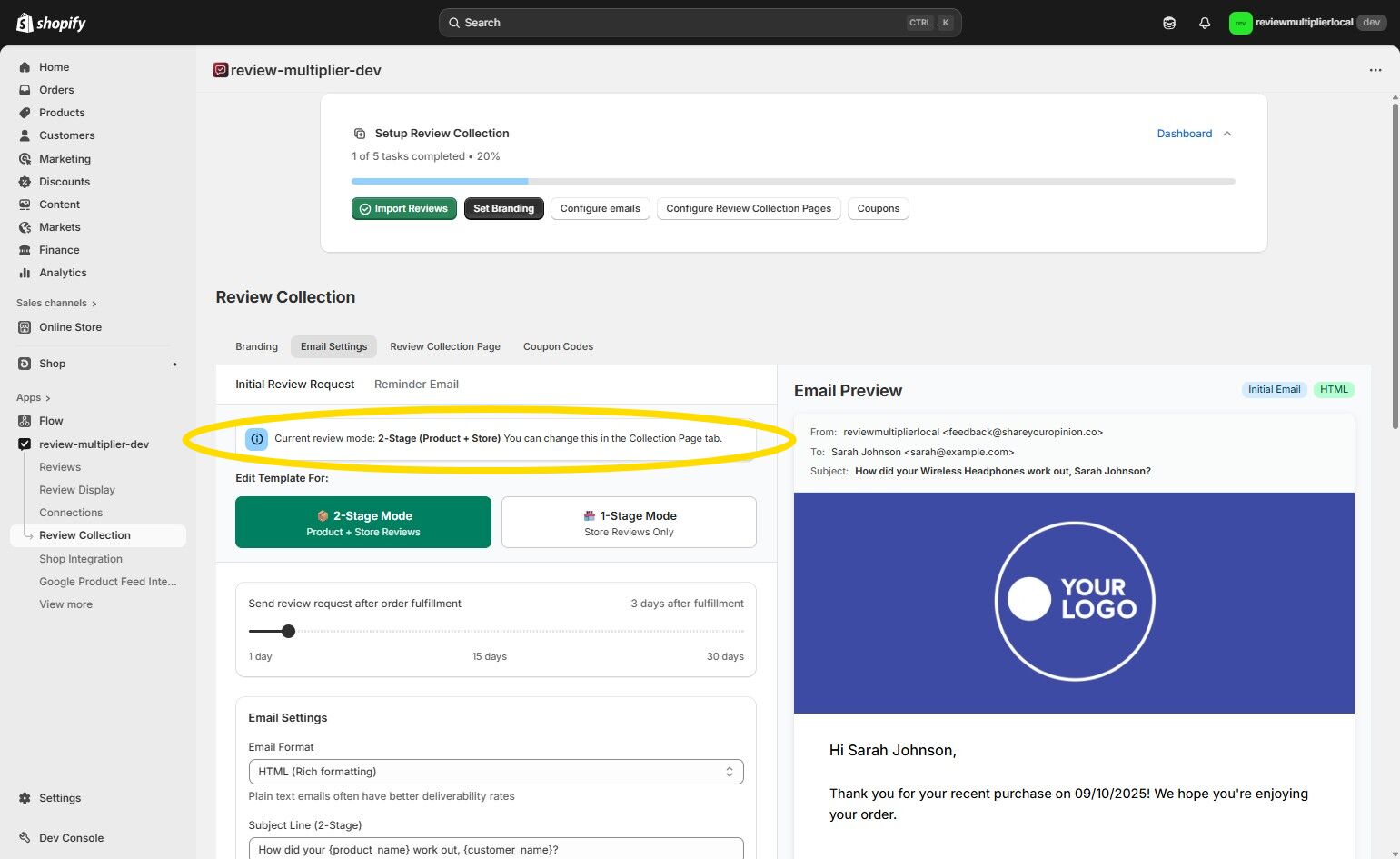Open the Review Collection Page tab
This screenshot has height=859, width=1400.
coord(445,346)
